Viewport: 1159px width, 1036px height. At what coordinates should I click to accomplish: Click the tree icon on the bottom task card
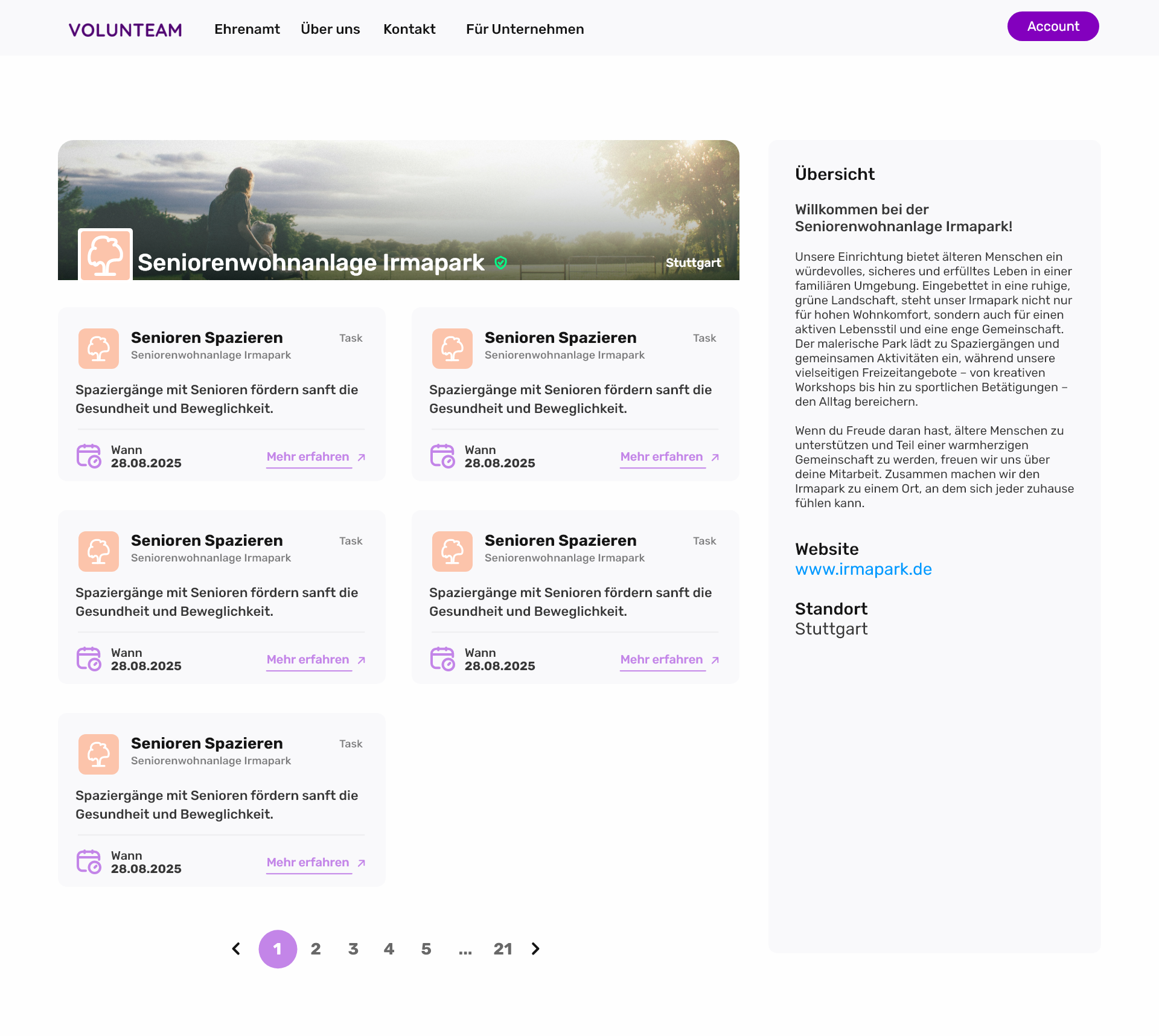click(98, 754)
